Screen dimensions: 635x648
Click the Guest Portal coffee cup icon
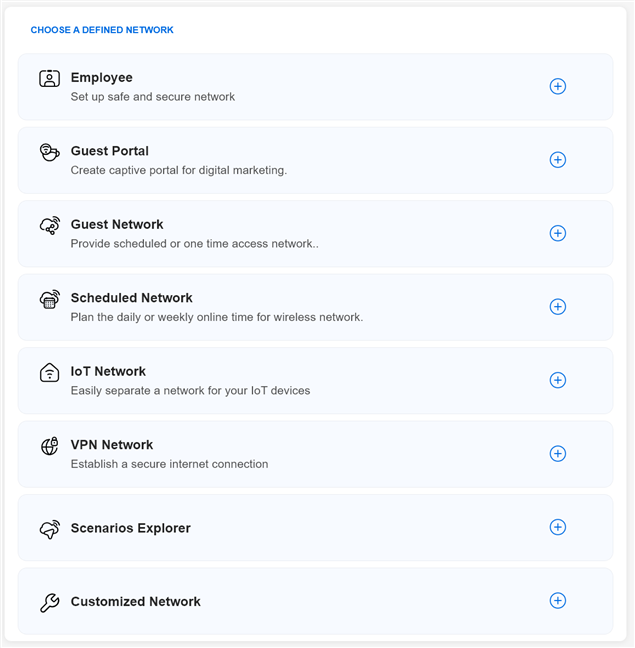tap(49, 152)
